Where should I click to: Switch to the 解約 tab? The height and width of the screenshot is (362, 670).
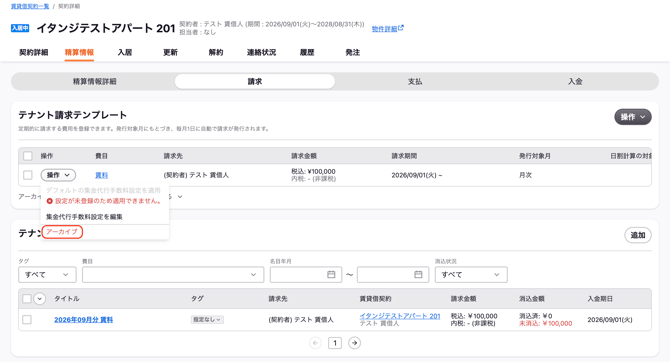coord(216,52)
